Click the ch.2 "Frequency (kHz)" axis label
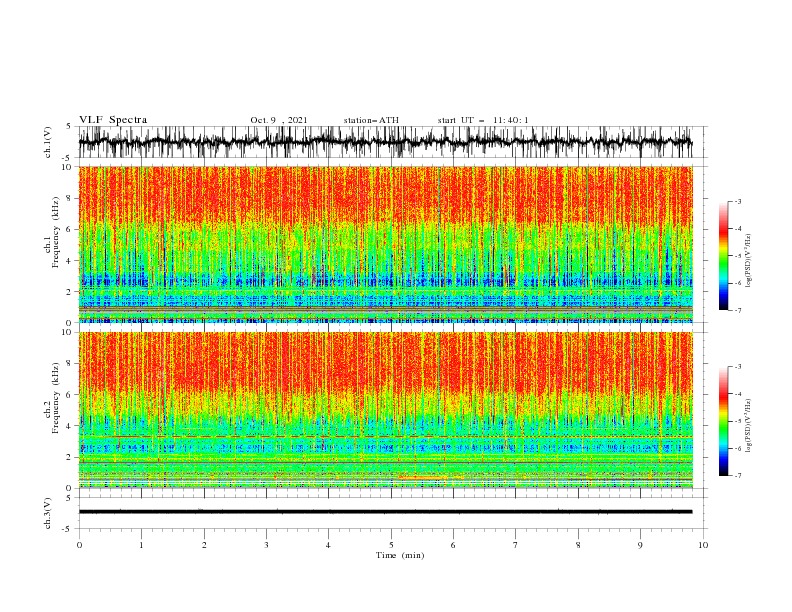Viewport: 792px width, 612px height. pyautogui.click(x=56, y=398)
